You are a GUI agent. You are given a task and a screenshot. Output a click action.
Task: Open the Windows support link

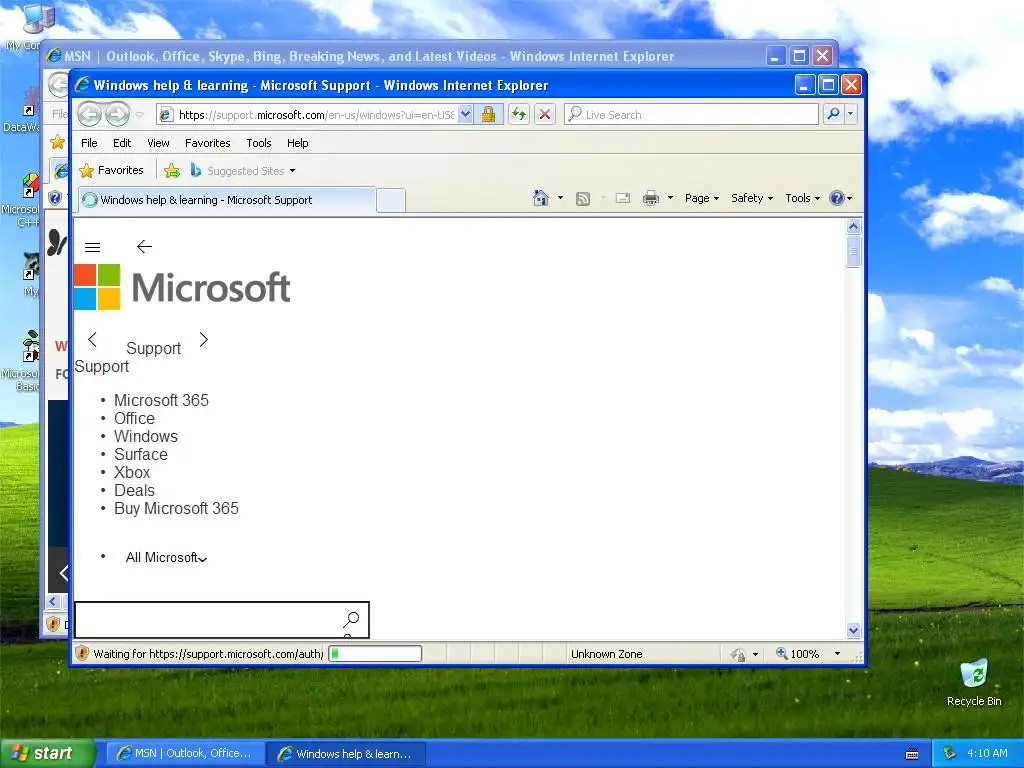click(146, 436)
